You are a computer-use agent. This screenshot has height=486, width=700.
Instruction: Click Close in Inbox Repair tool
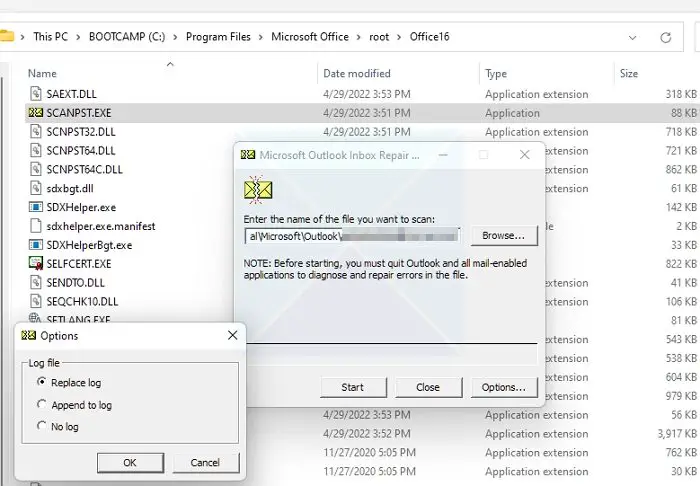click(428, 387)
